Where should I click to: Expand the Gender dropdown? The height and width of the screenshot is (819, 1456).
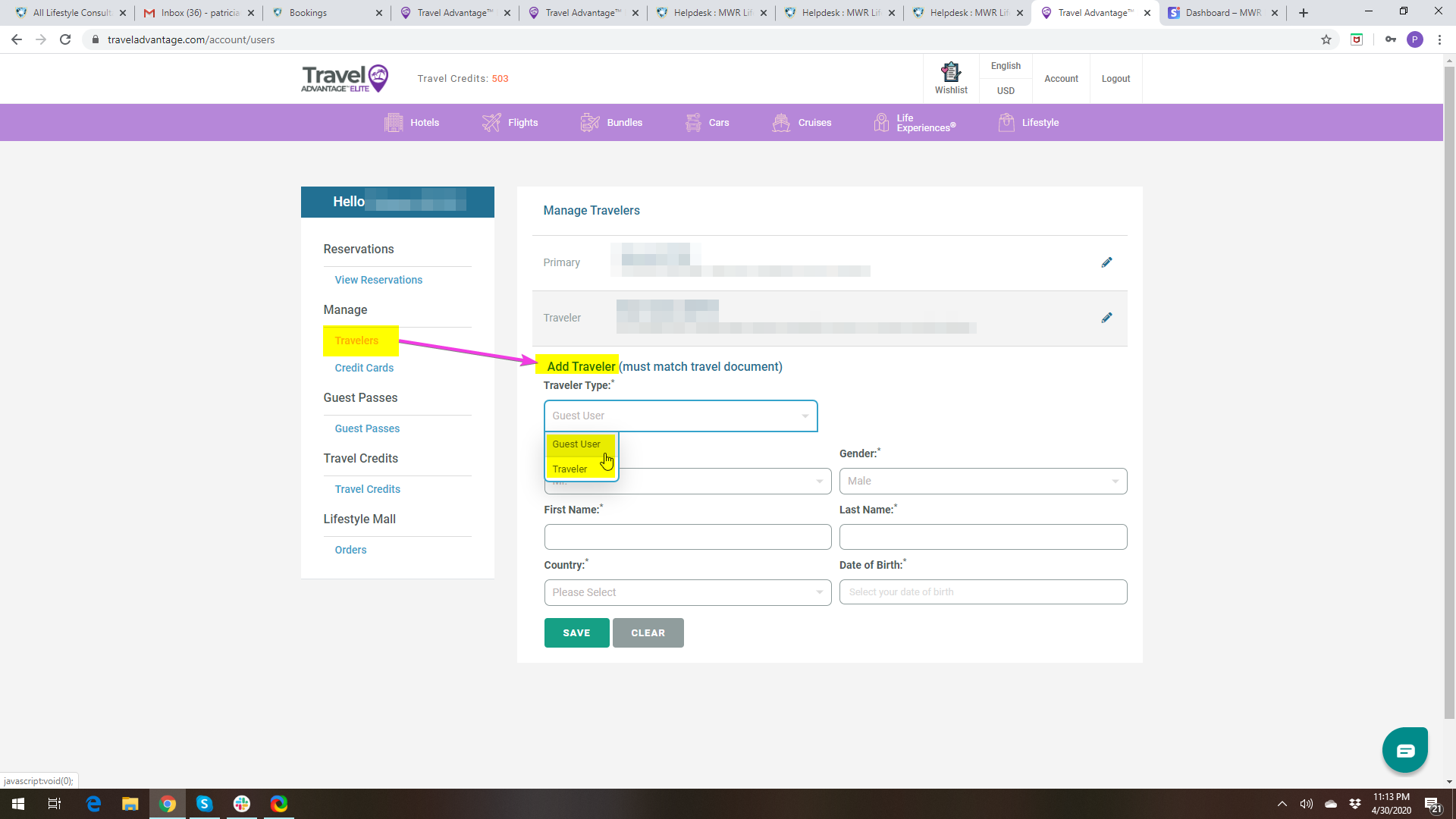[983, 481]
